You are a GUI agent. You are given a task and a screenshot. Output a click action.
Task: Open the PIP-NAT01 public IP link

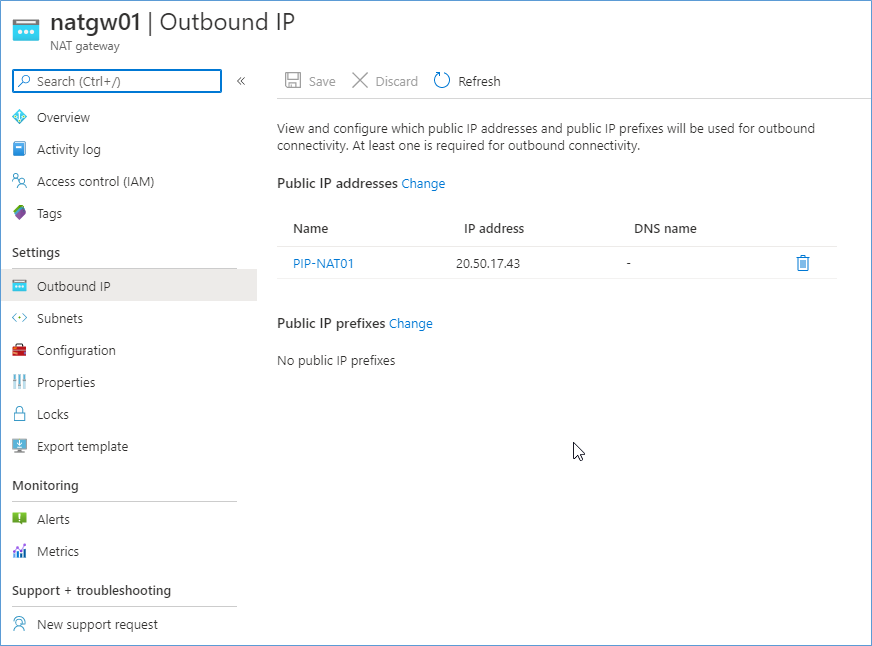323,264
